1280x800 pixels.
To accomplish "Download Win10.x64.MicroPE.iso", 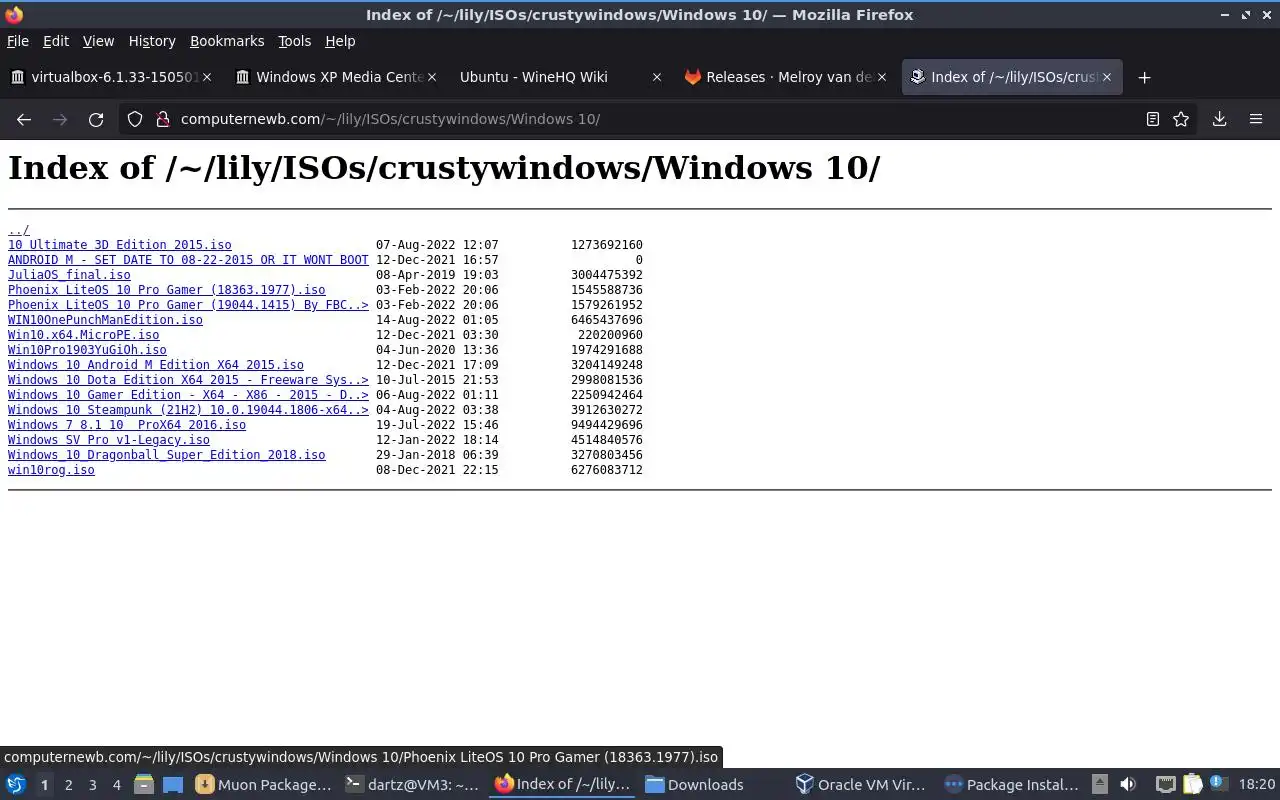I will click(x=84, y=335).
